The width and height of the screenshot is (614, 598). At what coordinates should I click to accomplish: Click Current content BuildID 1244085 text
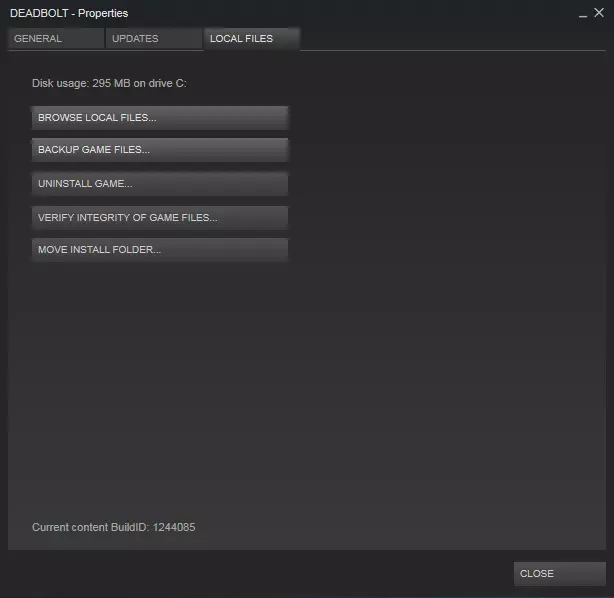pyautogui.click(x=114, y=527)
